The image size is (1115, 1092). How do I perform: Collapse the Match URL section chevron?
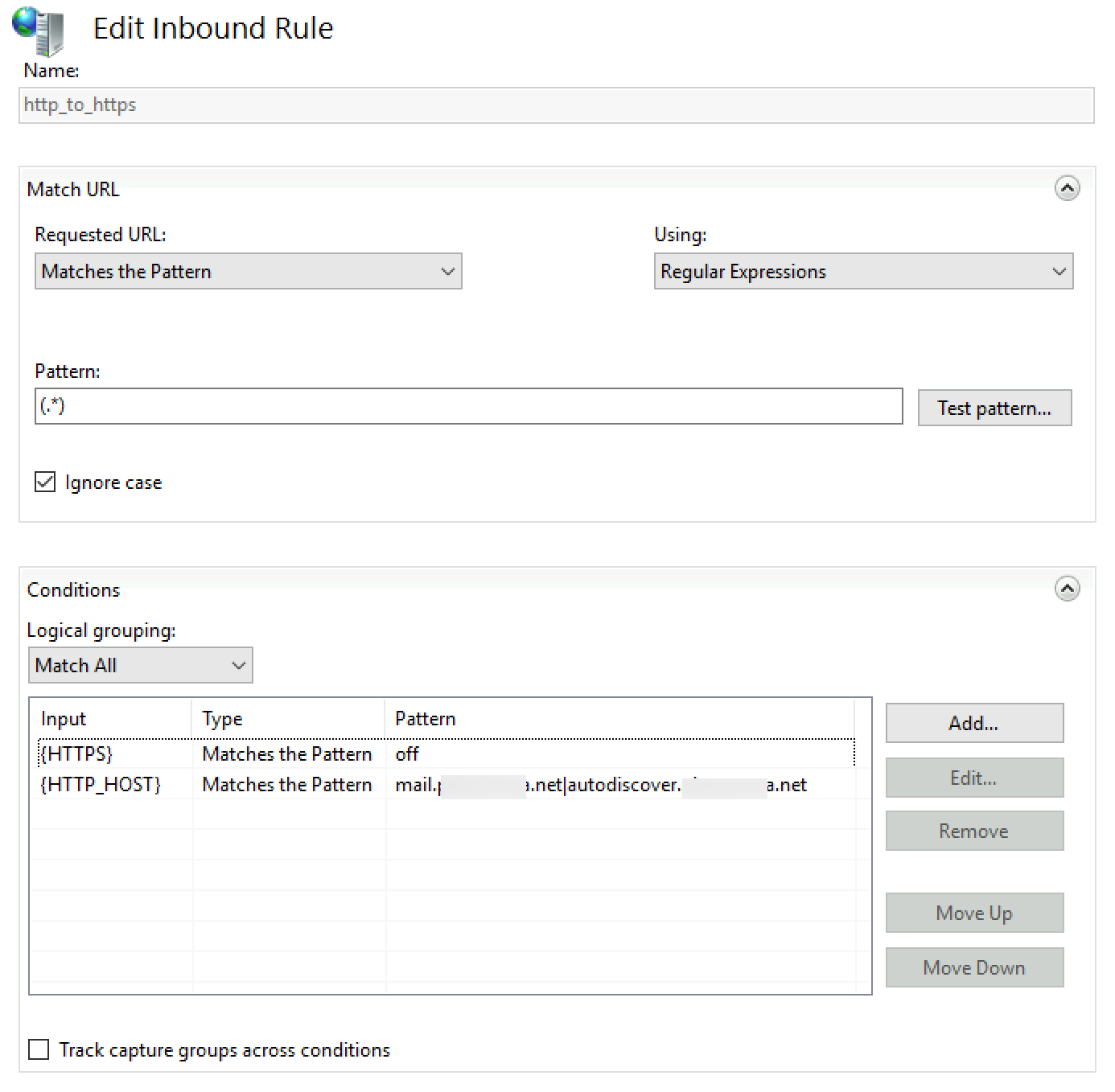coord(1067,189)
